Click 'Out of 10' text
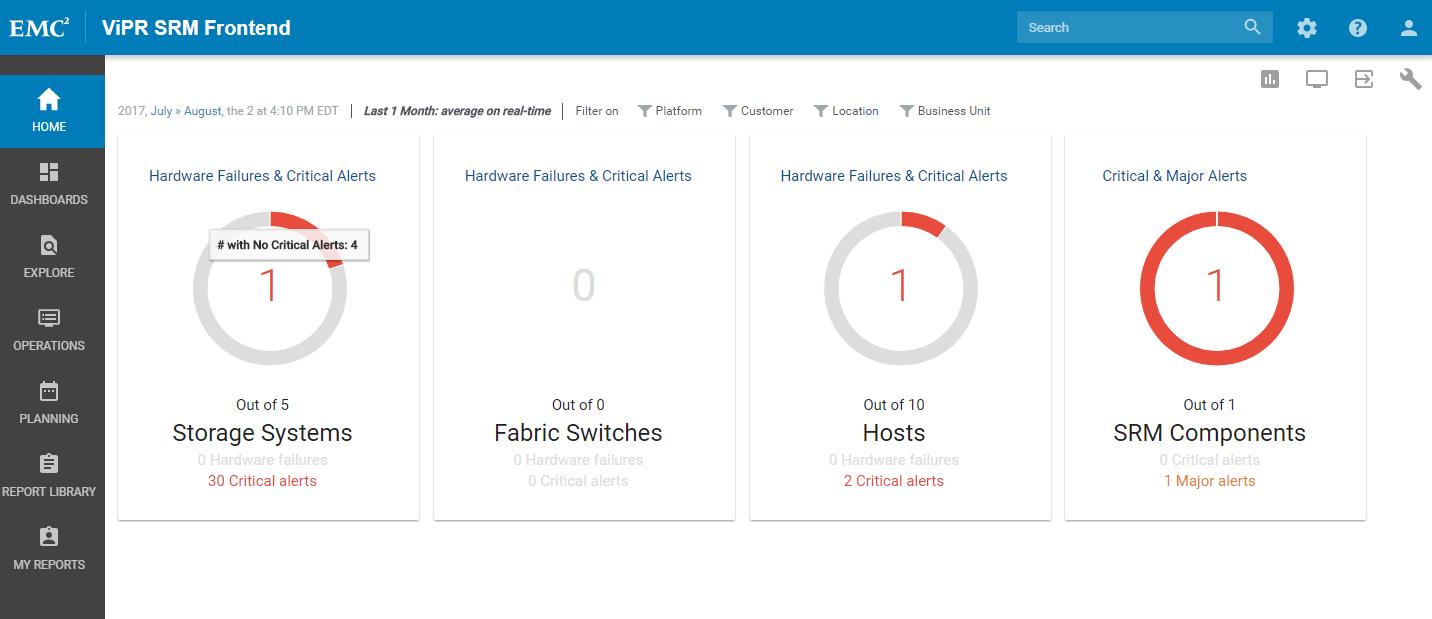This screenshot has width=1432, height=619. [894, 405]
